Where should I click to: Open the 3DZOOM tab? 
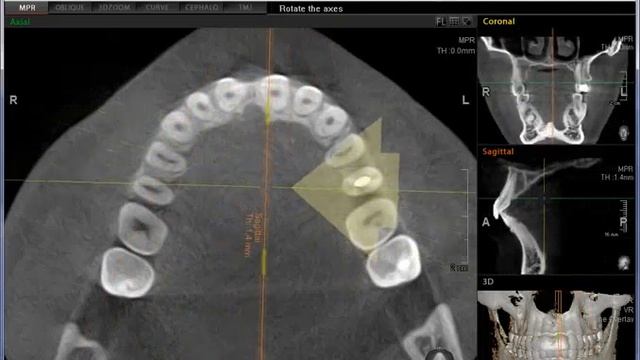click(114, 8)
